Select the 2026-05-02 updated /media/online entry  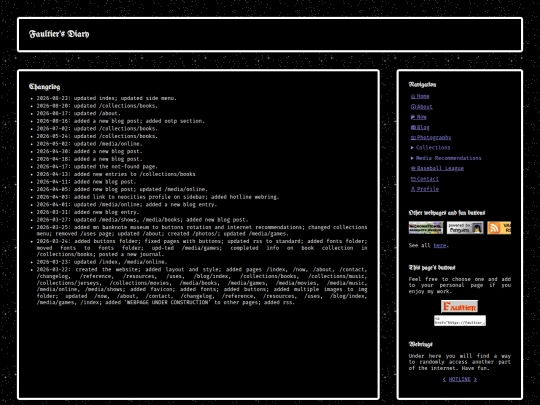tap(89, 144)
